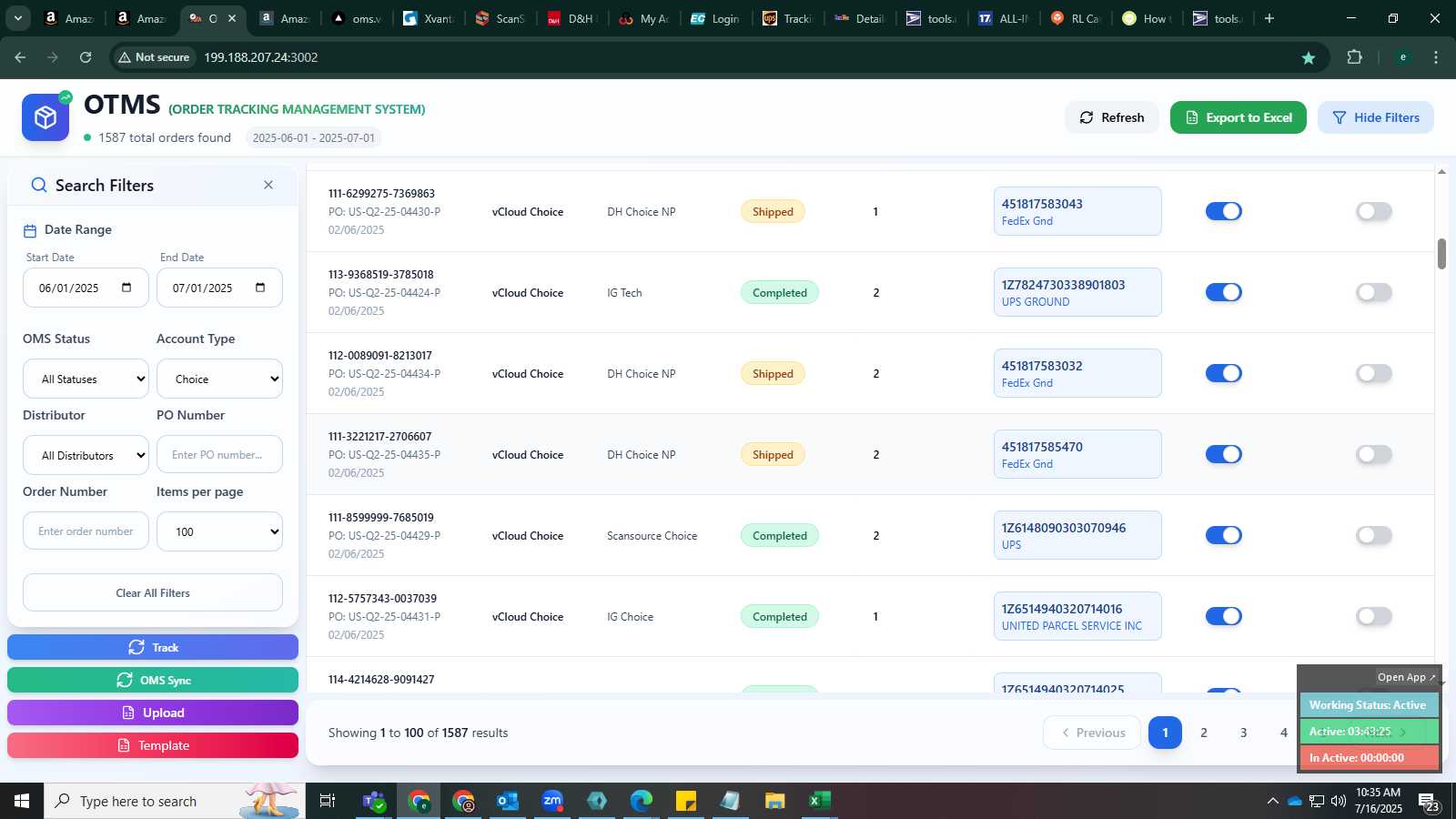Click the Hide Filters button
Image resolution: width=1456 pixels, height=819 pixels.
pyautogui.click(x=1376, y=117)
